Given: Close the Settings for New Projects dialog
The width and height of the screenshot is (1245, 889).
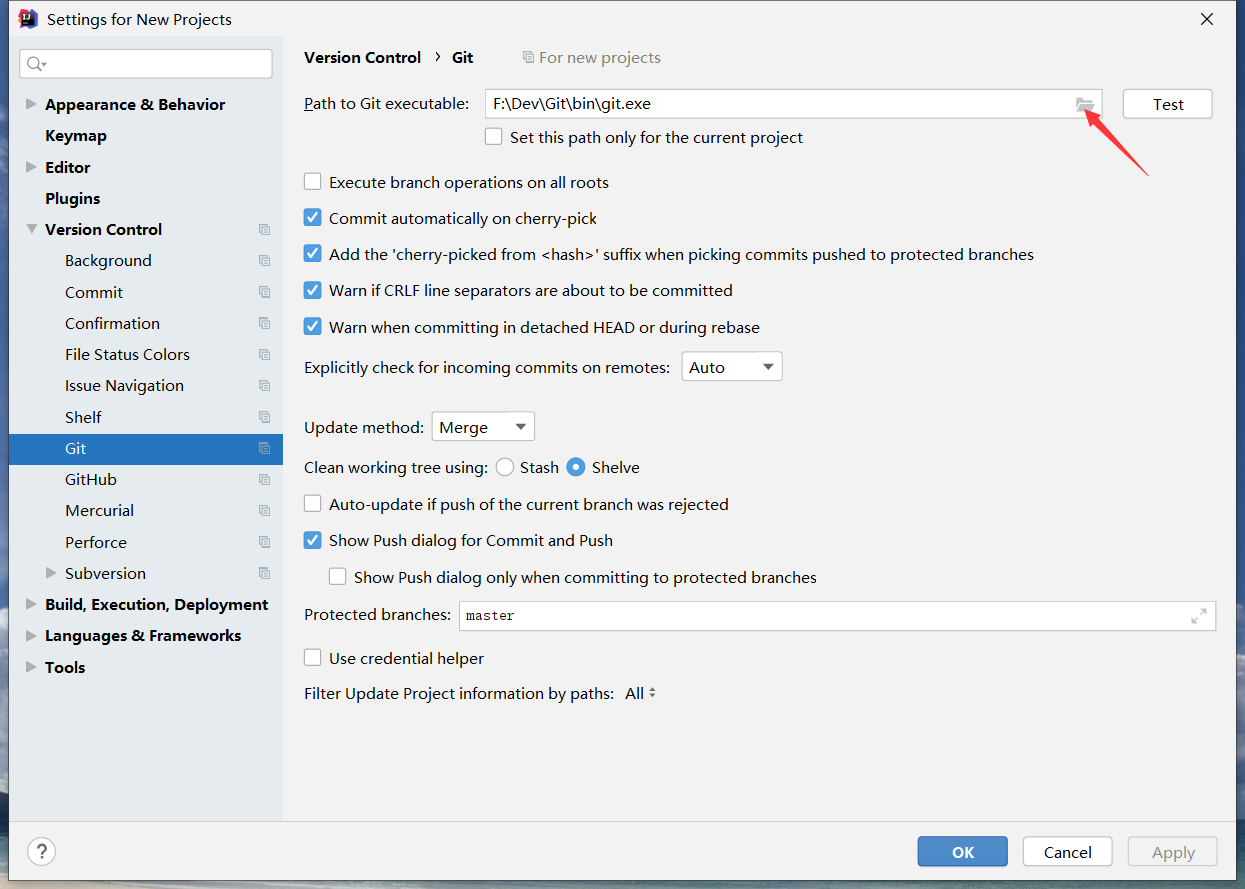Looking at the screenshot, I should coord(1207,19).
